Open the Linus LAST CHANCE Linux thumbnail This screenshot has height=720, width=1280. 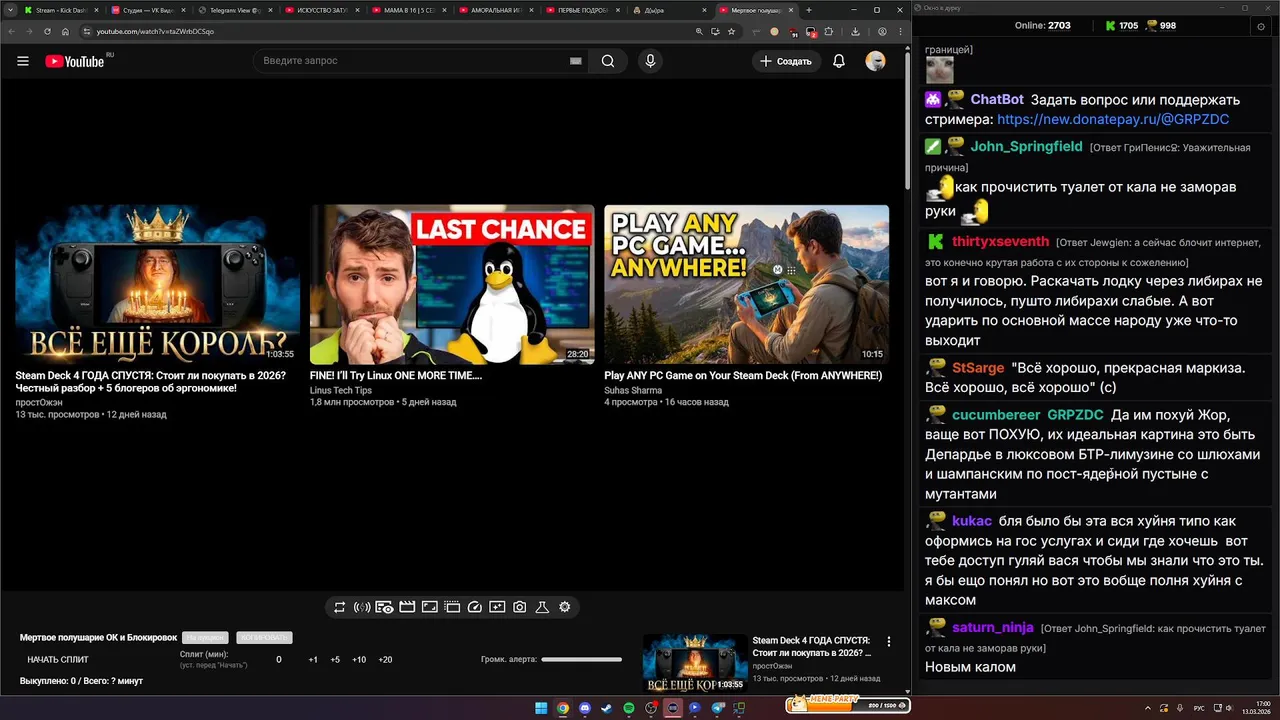(452, 285)
